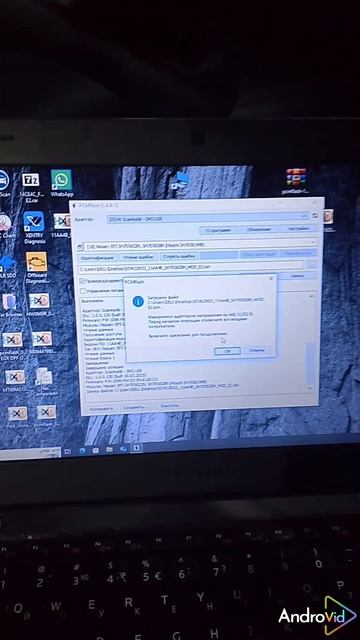Screen dimensions: 360x640
Task: Click the Identification button
Action: pos(97,258)
